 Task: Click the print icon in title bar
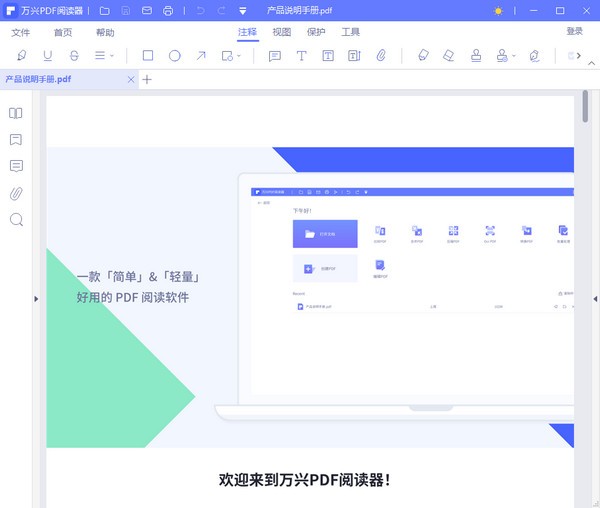(x=168, y=11)
